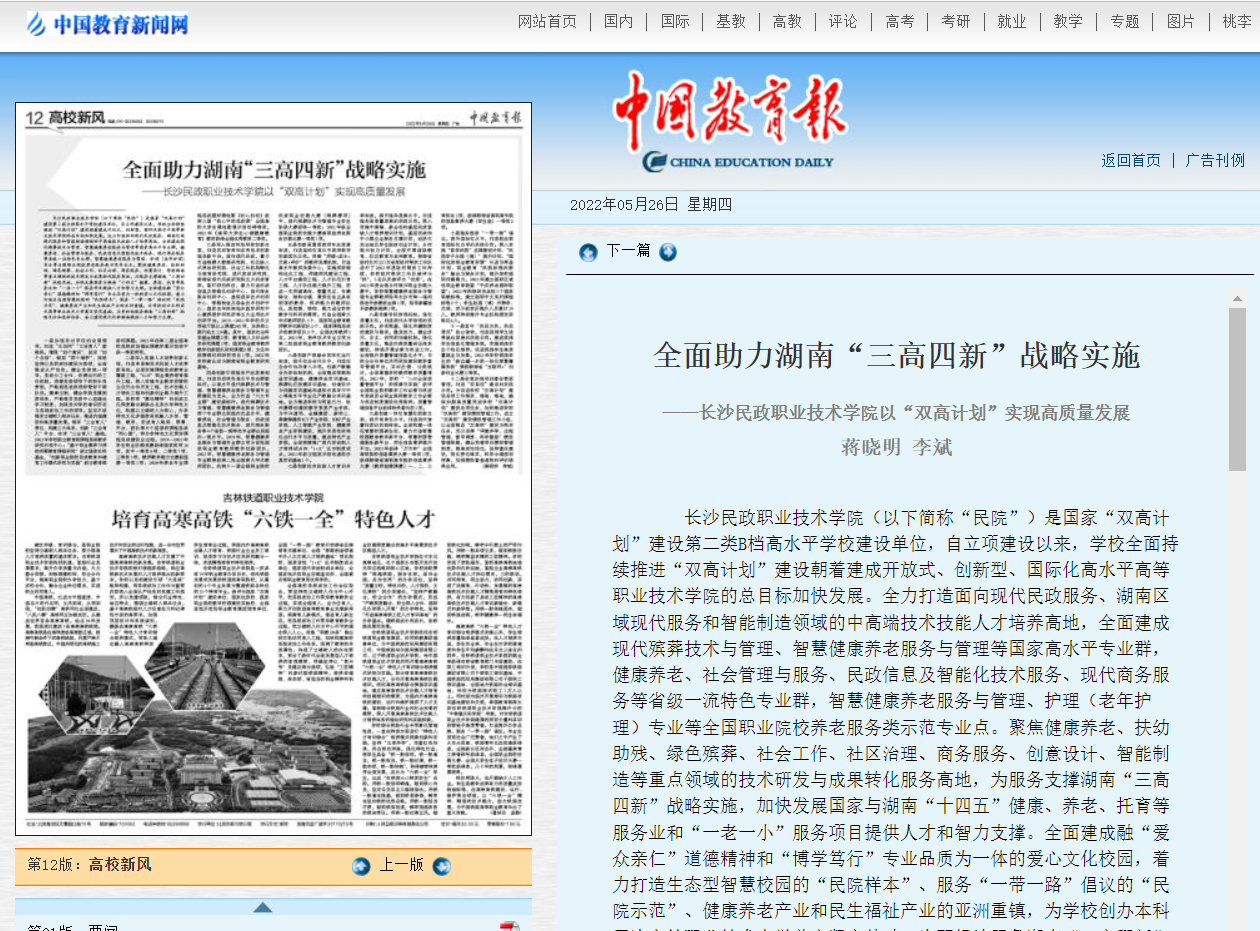Go to the next article via 下一篇

point(628,251)
